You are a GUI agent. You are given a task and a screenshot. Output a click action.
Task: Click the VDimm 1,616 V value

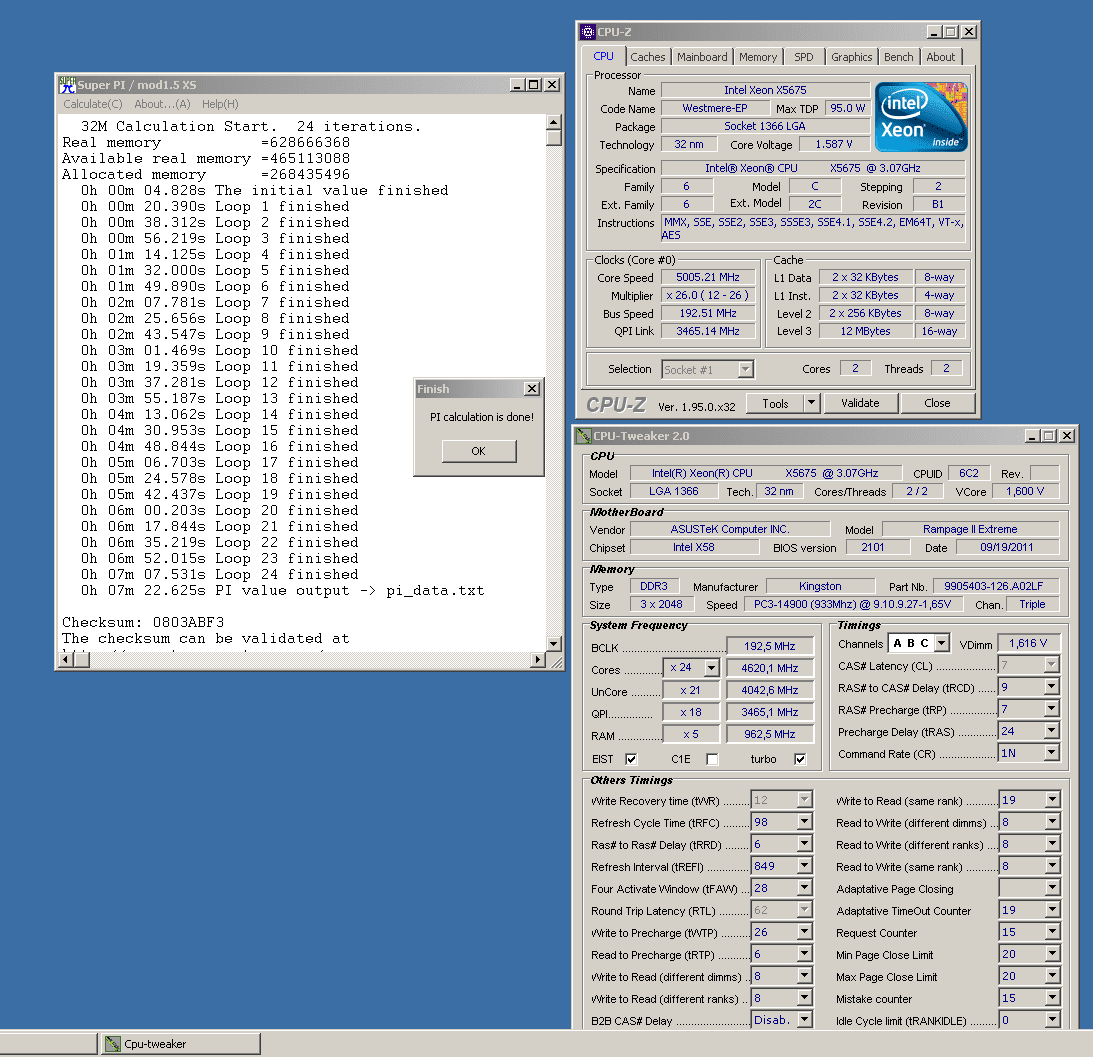pos(1027,643)
